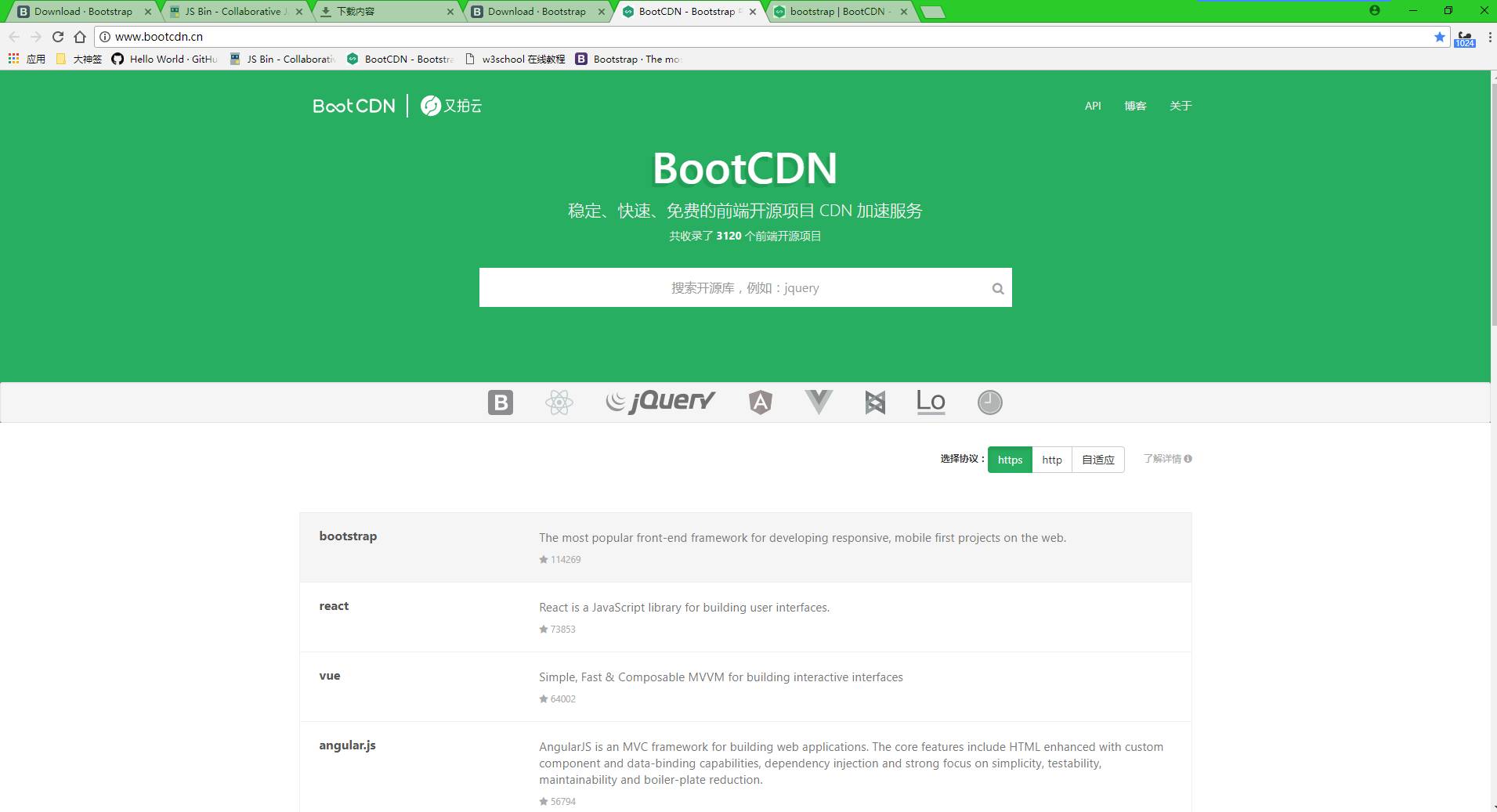Open 大神签 bookmarks folder
1497x812 pixels.
79,59
